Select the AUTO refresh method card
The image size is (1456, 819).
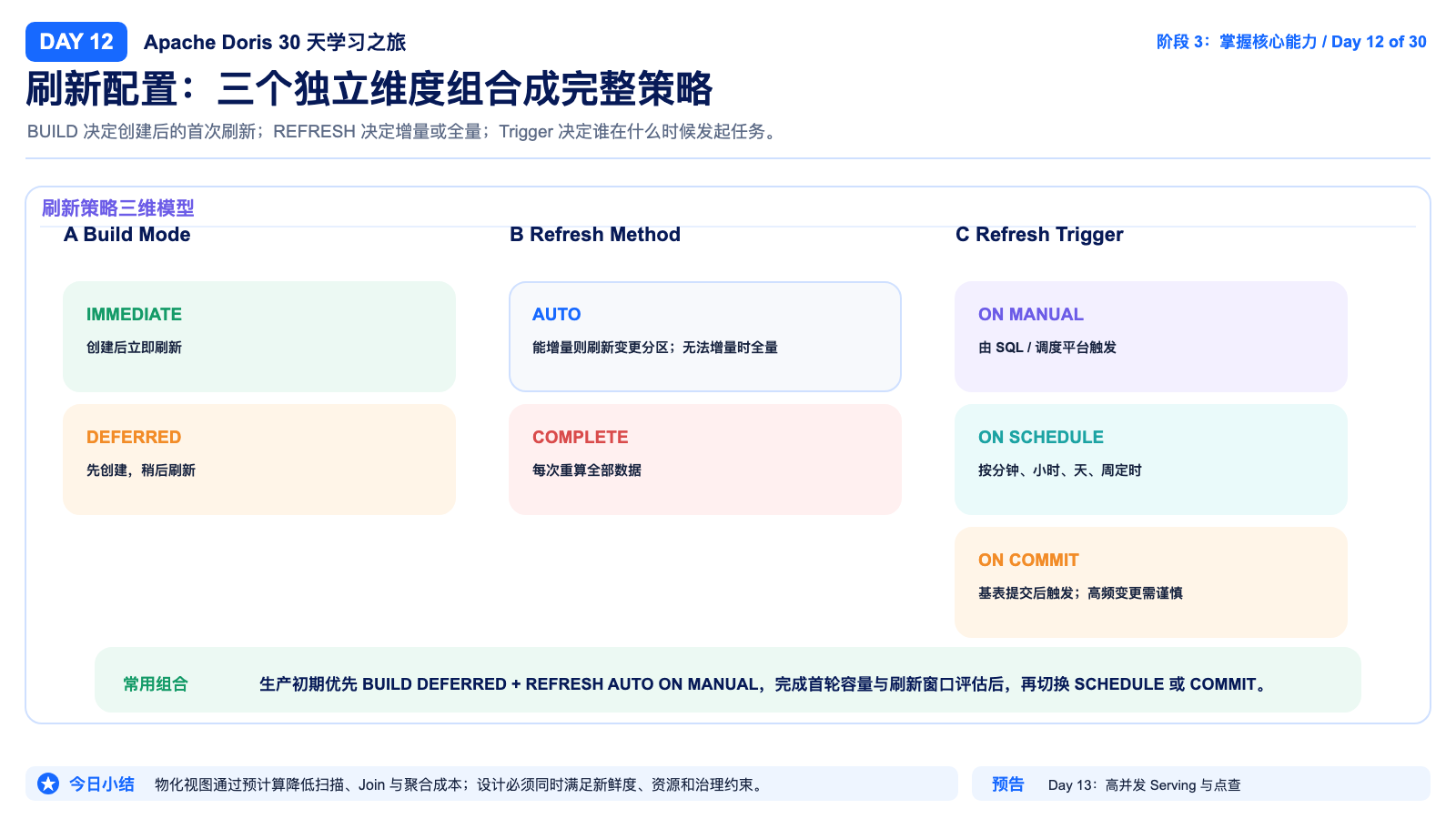coord(705,337)
